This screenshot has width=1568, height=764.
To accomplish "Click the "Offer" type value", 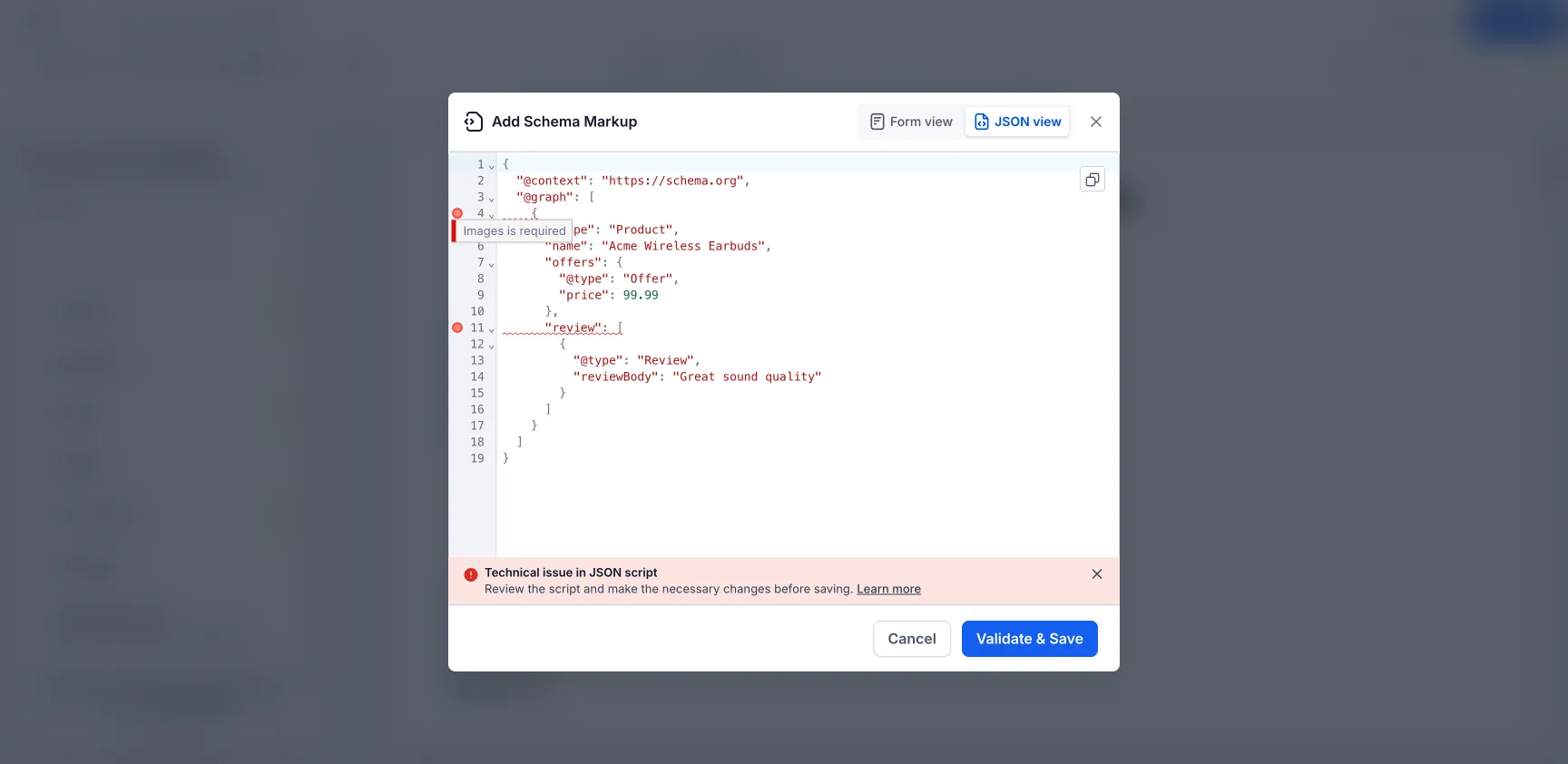I will (x=648, y=279).
